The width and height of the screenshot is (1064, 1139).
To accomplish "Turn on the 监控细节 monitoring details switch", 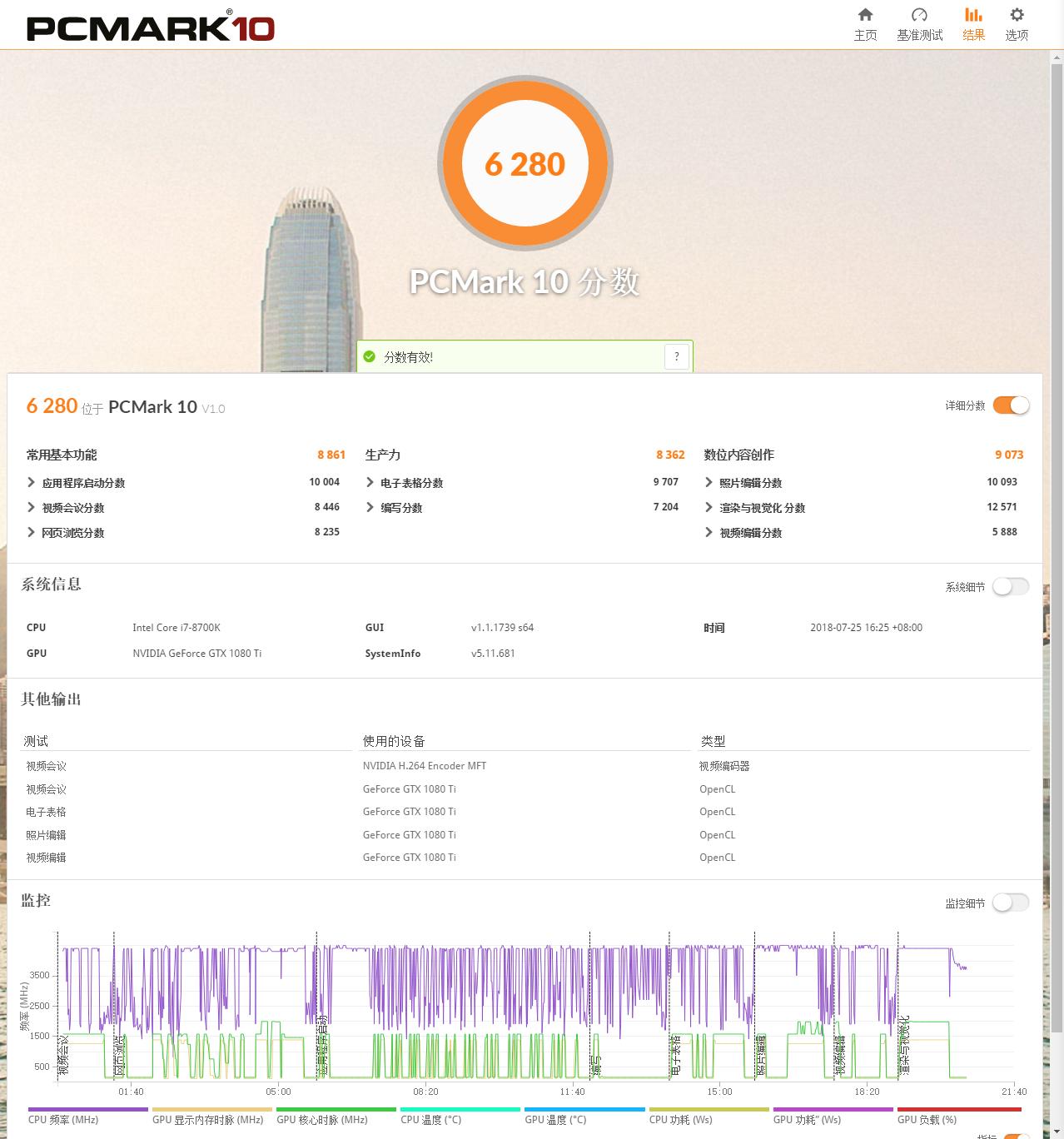I will 1011,902.
